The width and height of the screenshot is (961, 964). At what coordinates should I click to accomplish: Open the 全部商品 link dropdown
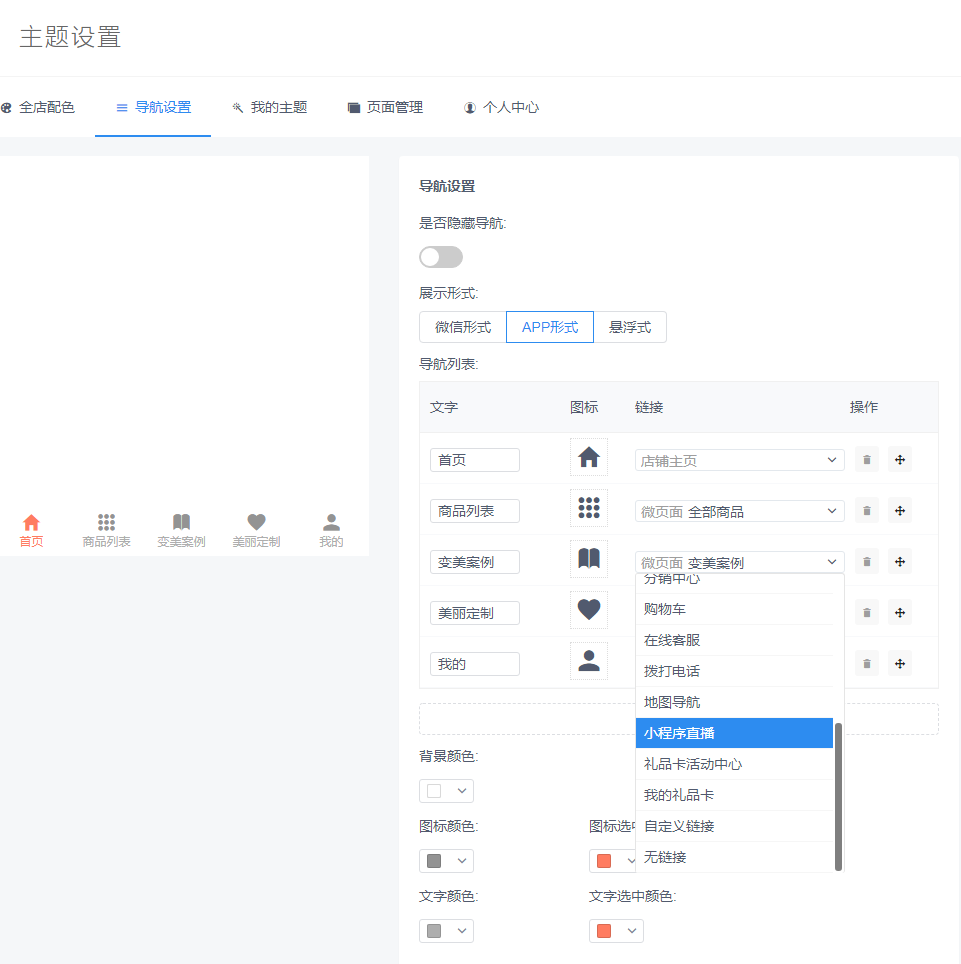point(739,511)
